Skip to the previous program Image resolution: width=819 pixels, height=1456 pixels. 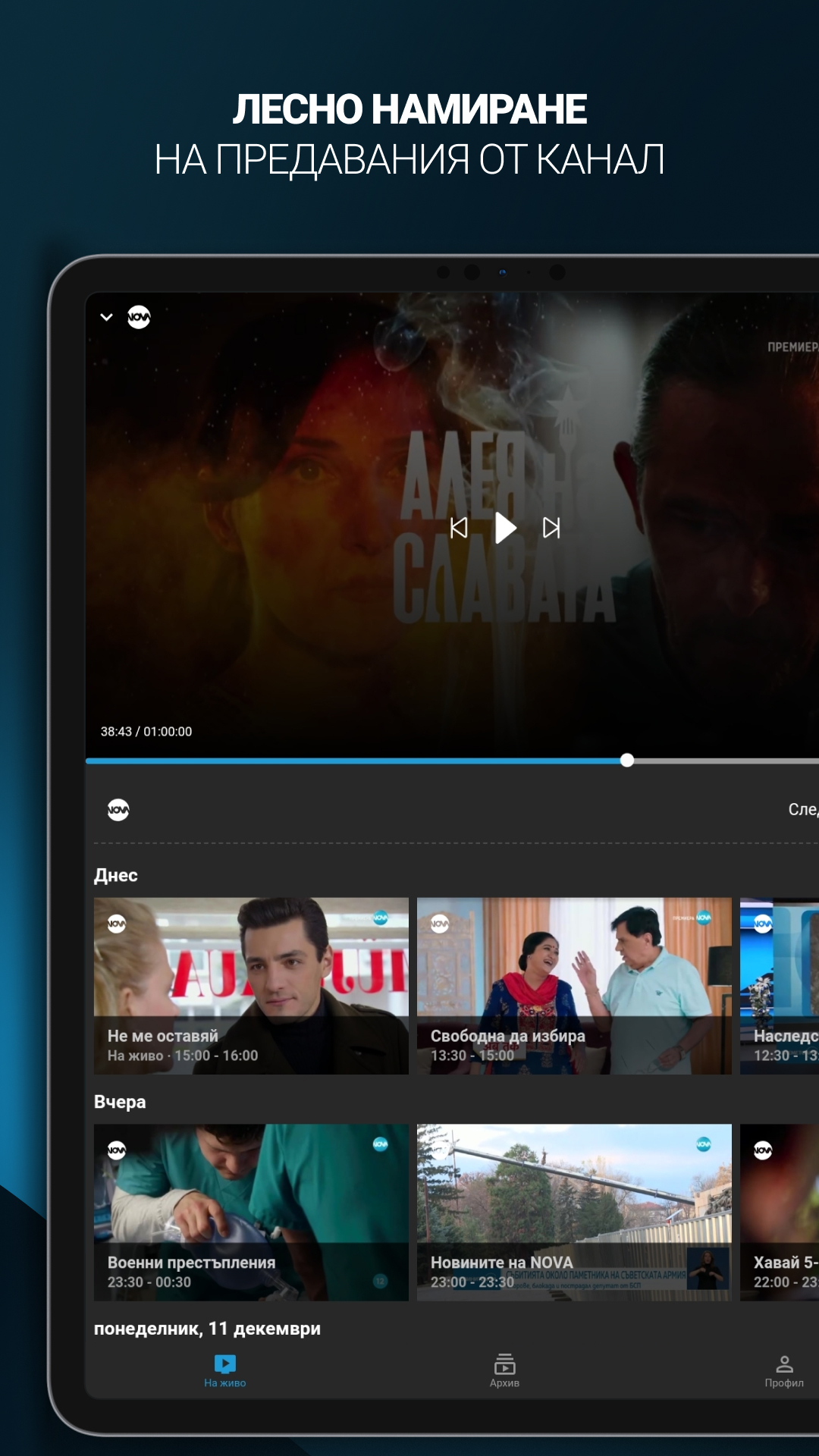point(459,528)
